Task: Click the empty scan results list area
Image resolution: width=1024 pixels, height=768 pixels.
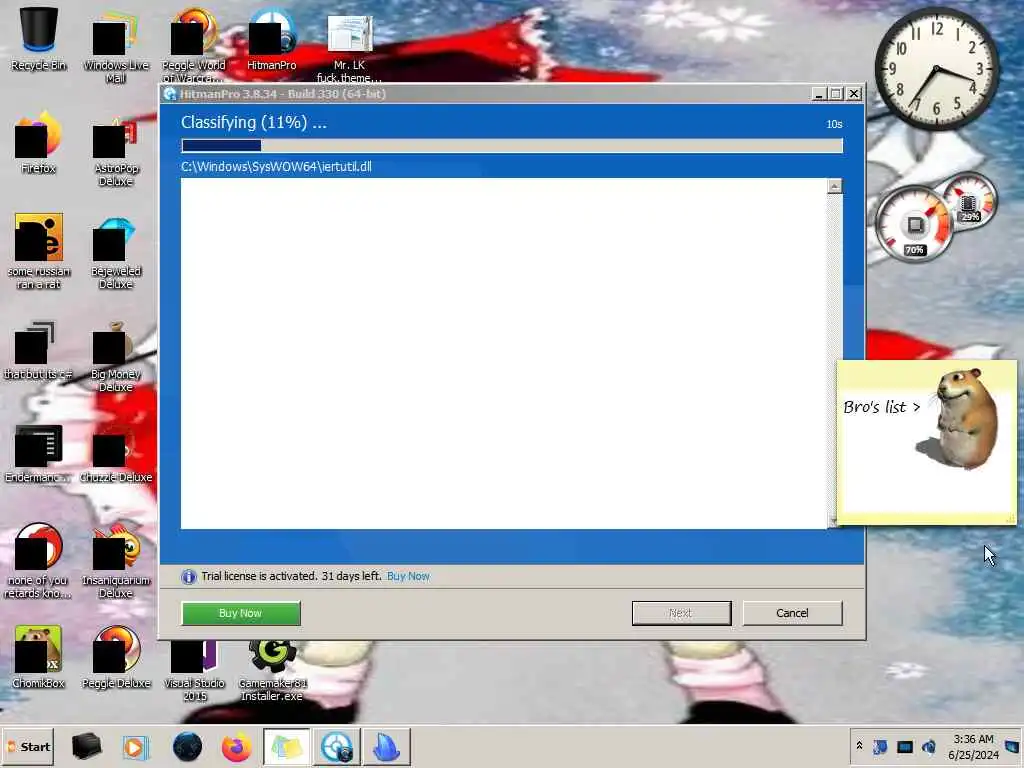Action: pyautogui.click(x=504, y=353)
